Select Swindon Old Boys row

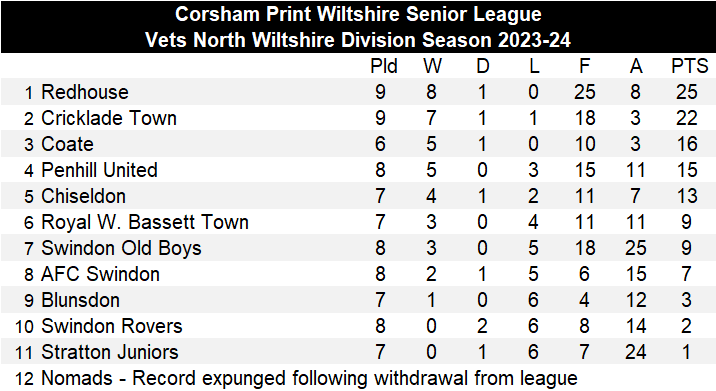pos(358,248)
